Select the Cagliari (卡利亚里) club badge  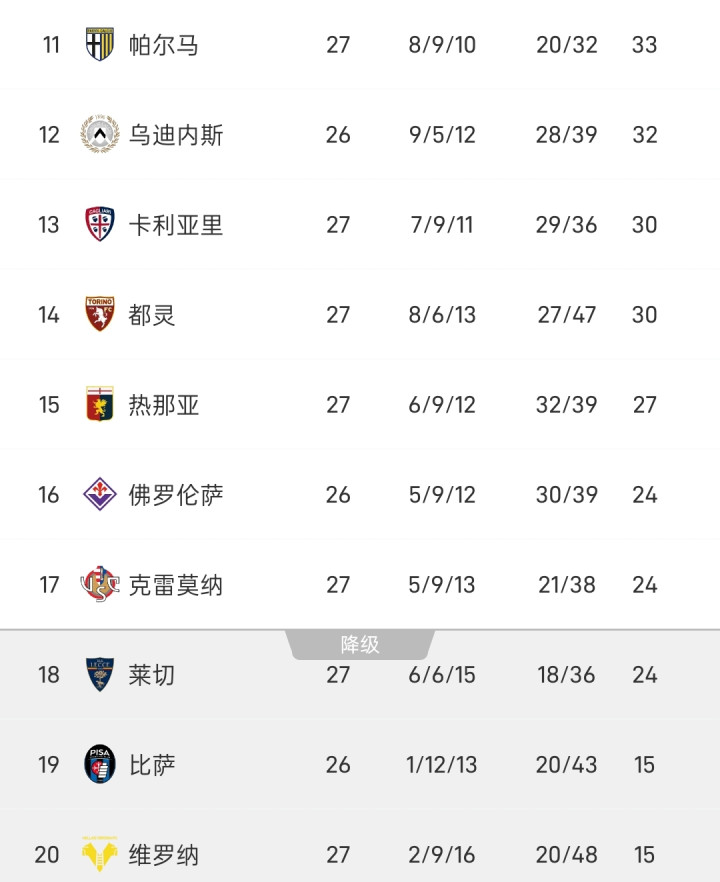(x=100, y=225)
